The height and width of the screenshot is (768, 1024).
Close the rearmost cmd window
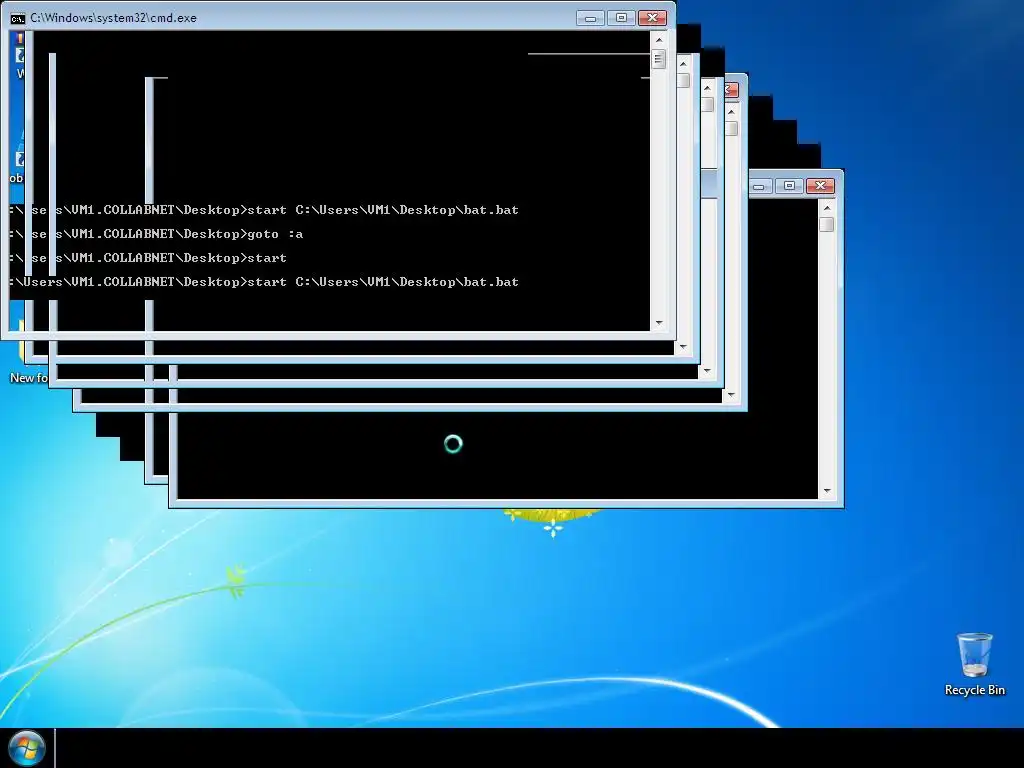coord(821,186)
